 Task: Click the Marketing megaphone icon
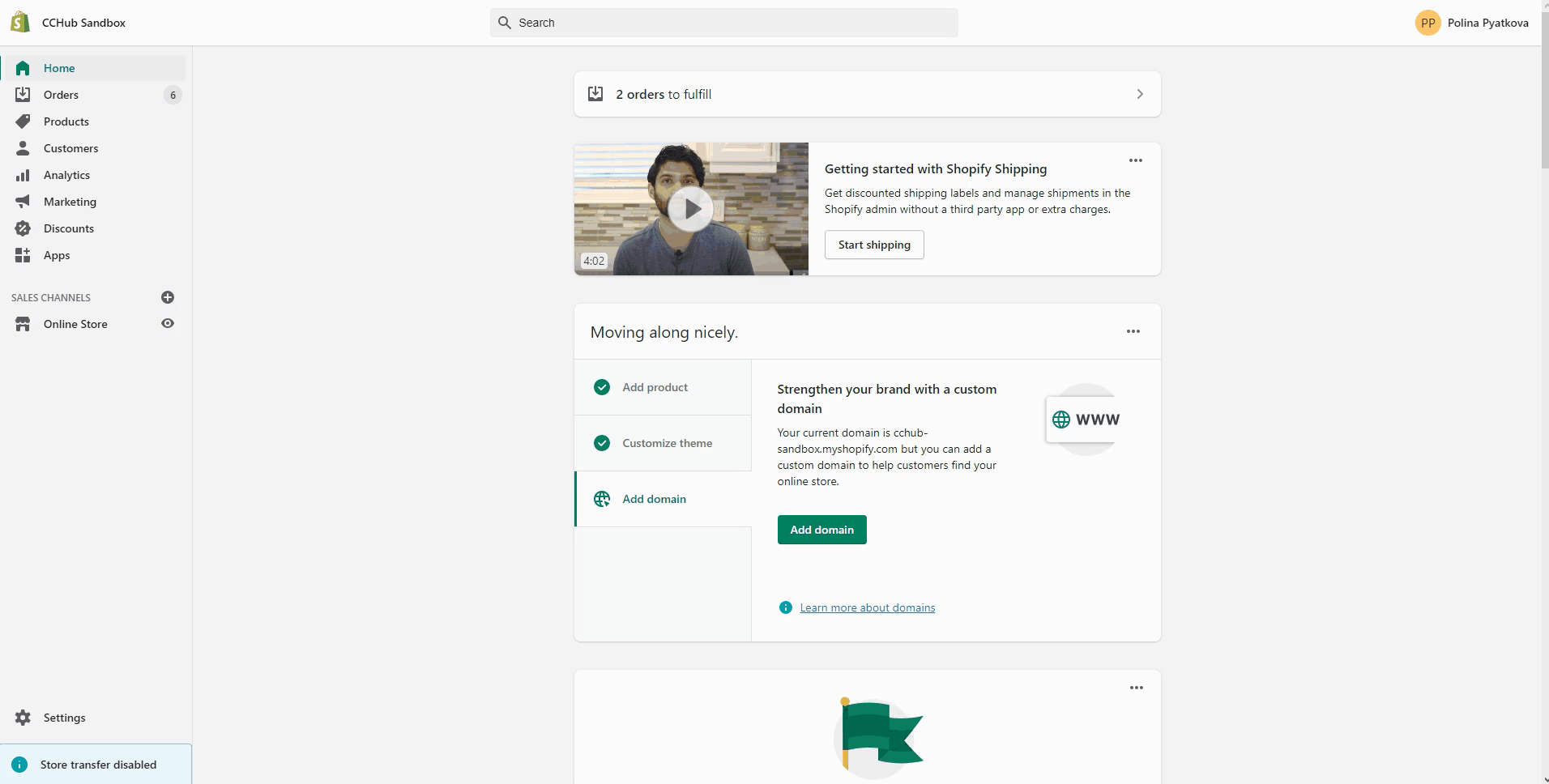23,202
